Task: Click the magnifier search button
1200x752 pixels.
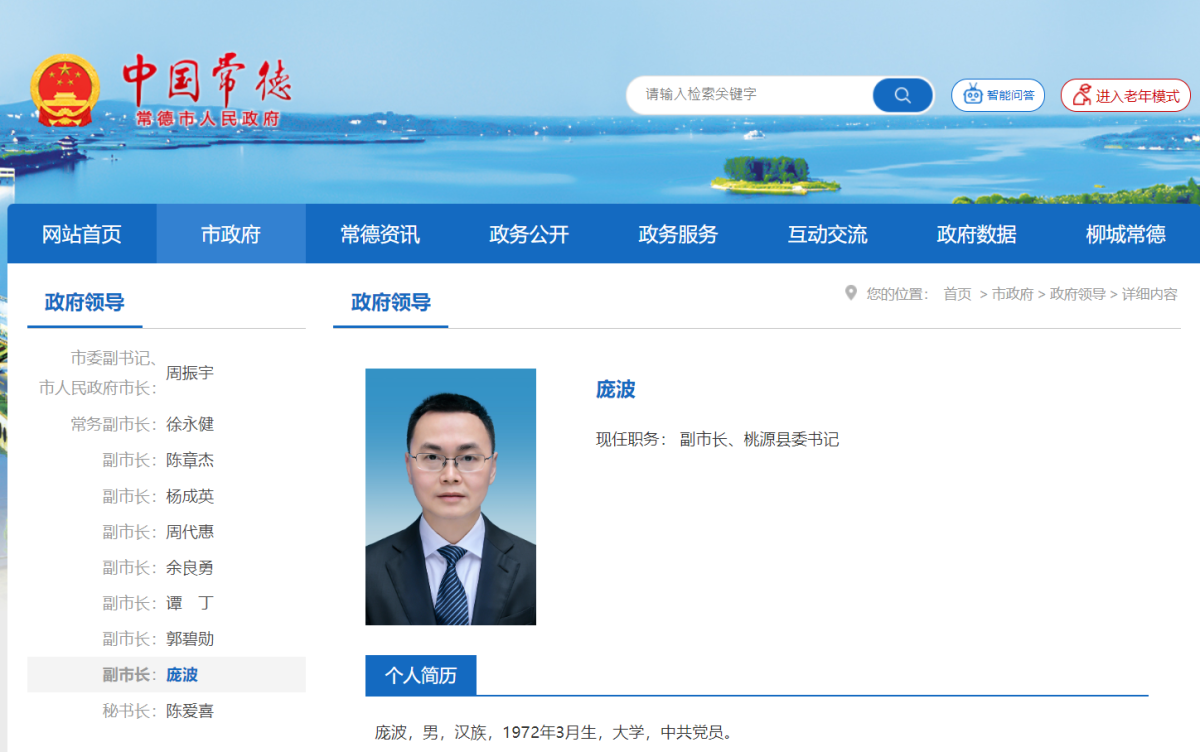Action: click(x=902, y=95)
